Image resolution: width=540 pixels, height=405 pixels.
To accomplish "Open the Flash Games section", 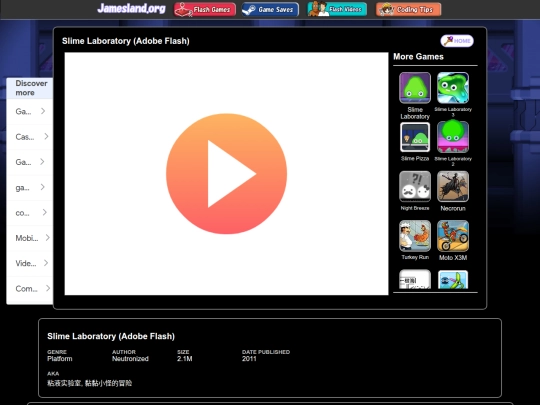I will click(x=205, y=9).
